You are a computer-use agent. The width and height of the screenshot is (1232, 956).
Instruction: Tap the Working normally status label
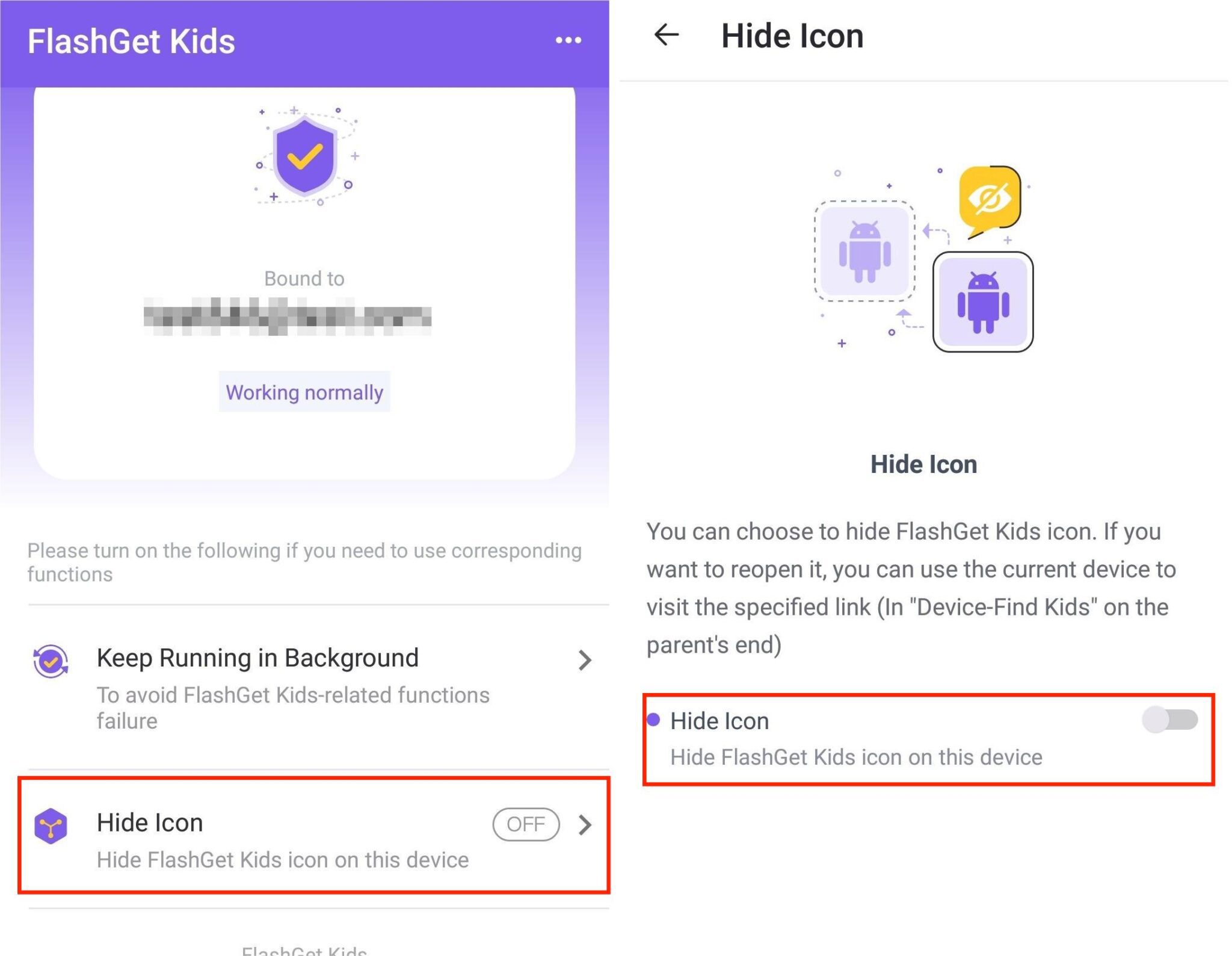click(x=304, y=392)
